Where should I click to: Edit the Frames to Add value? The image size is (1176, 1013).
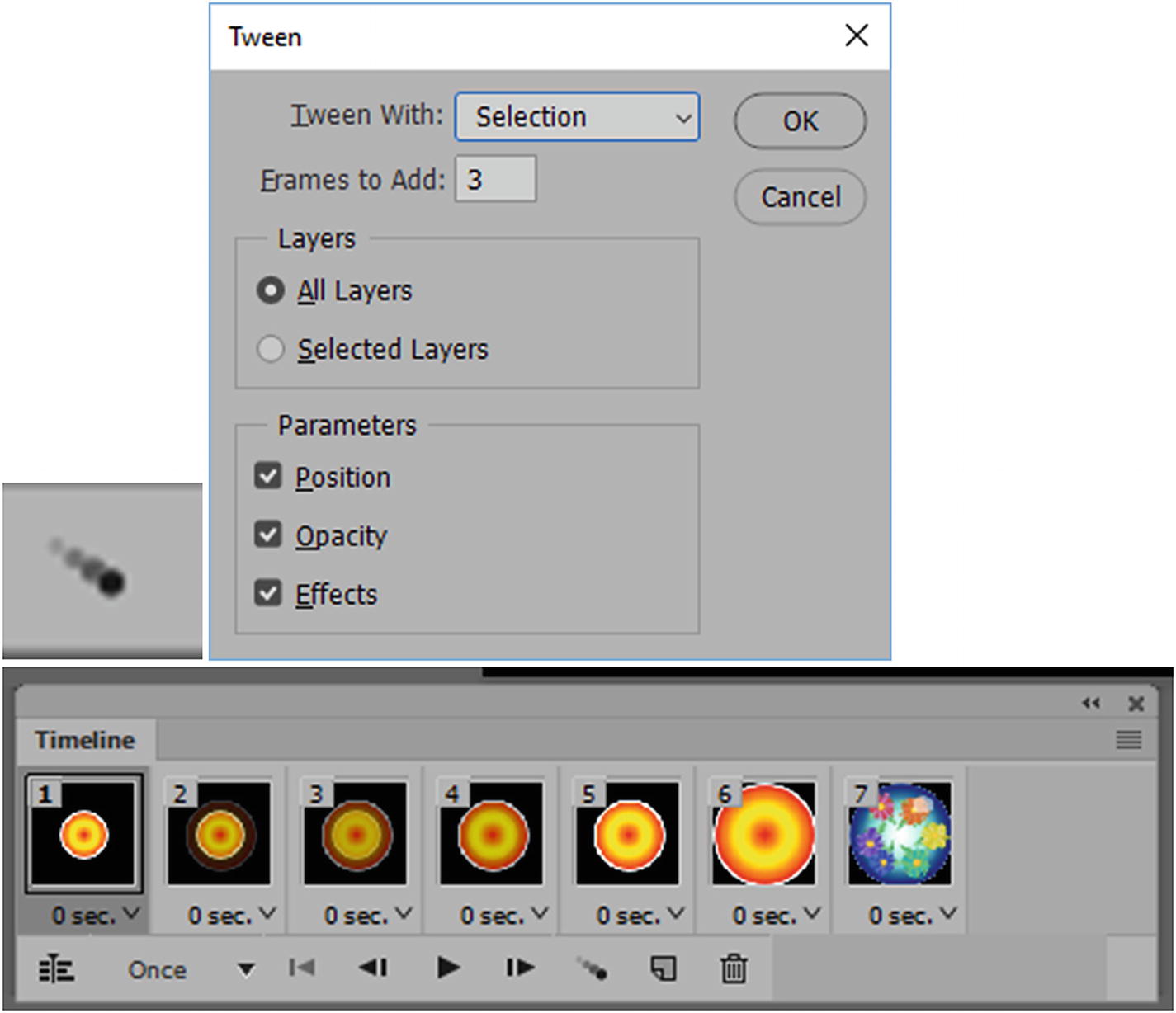coord(494,178)
